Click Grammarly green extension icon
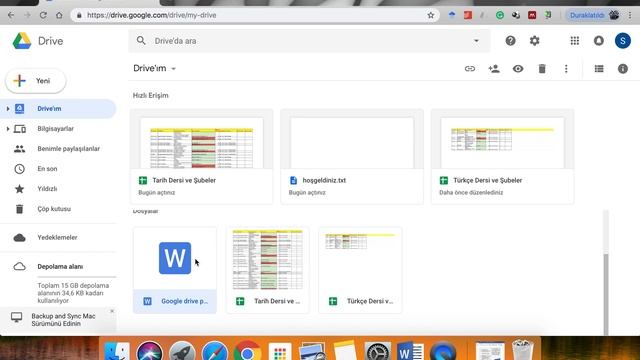The height and width of the screenshot is (360, 640). [500, 15]
